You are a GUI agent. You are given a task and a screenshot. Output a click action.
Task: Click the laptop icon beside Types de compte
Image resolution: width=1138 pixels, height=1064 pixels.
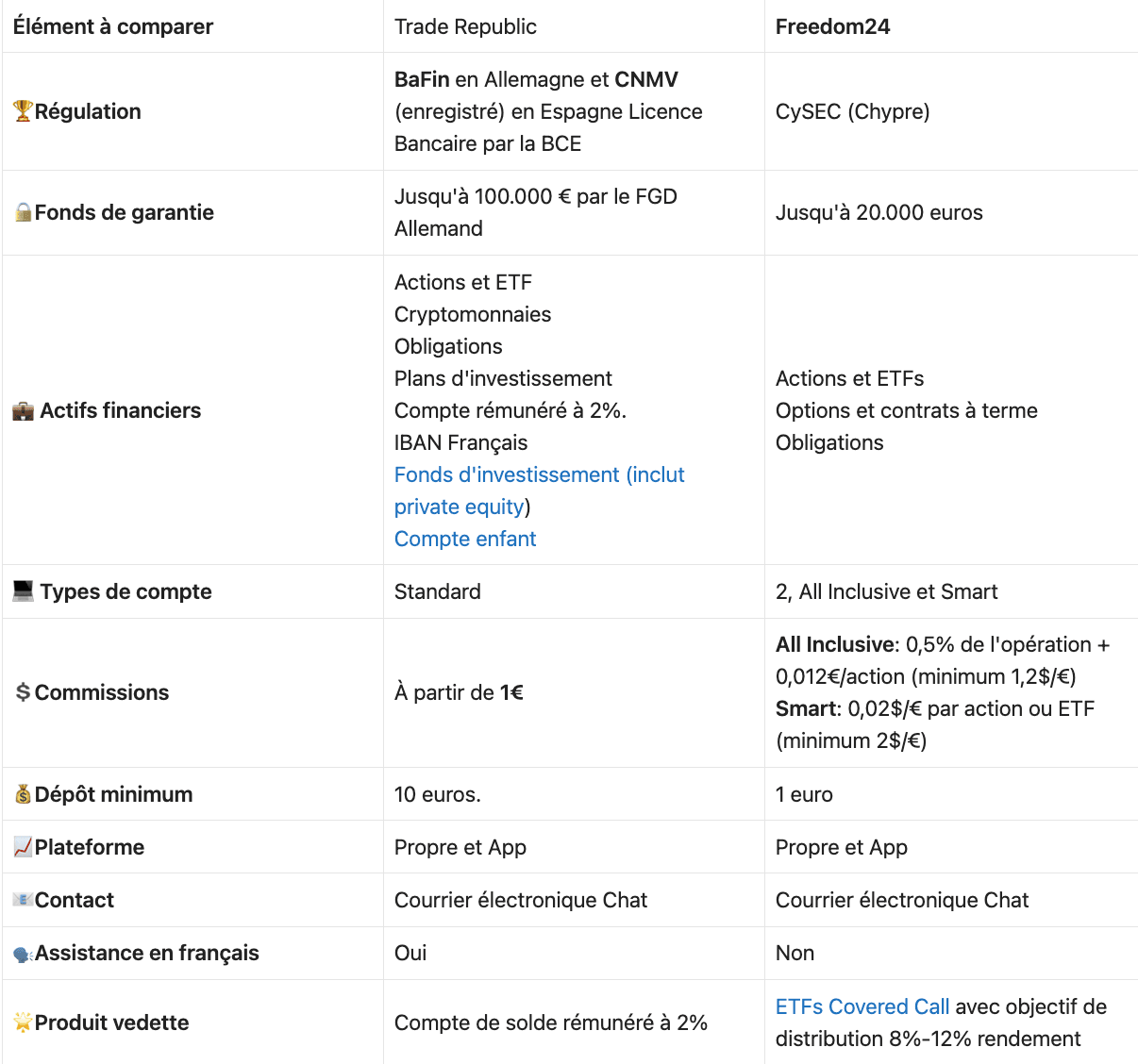23,591
